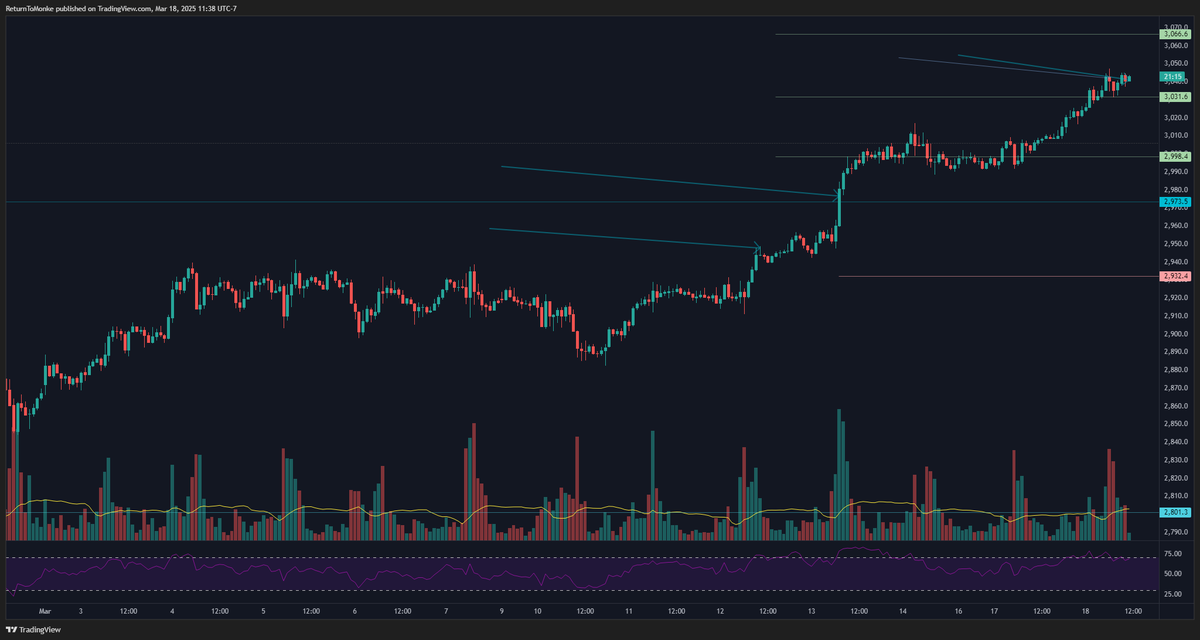Viewport: 1200px width, 640px height.
Task: Click the 3,031.6 price level label
Action: pos(1174,97)
